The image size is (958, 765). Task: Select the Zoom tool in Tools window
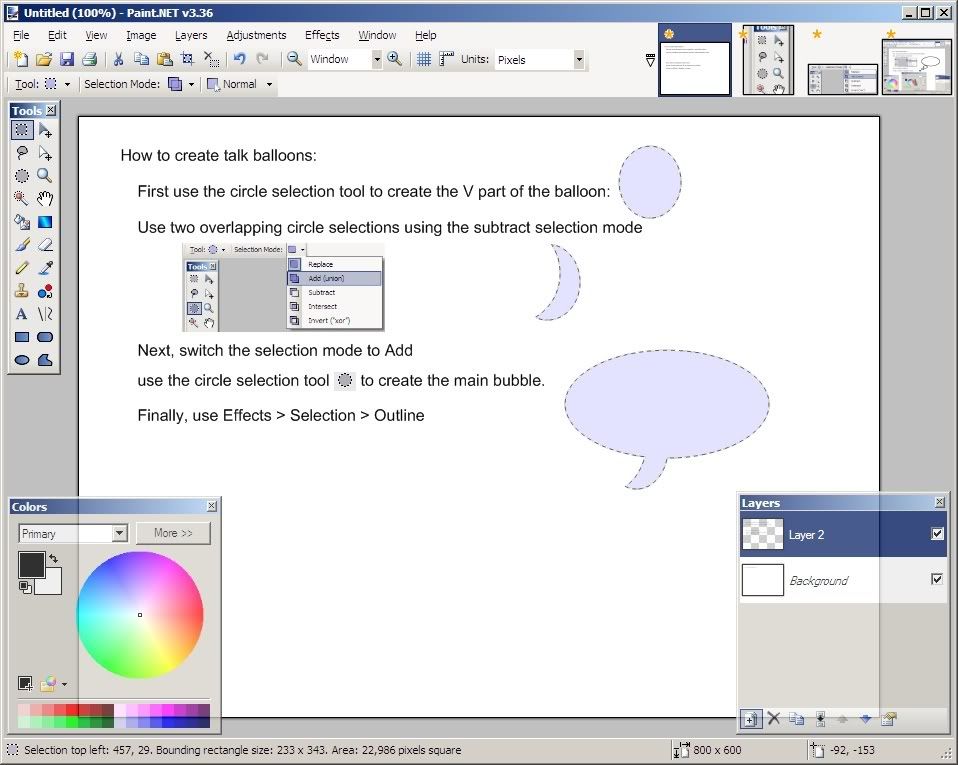45,176
